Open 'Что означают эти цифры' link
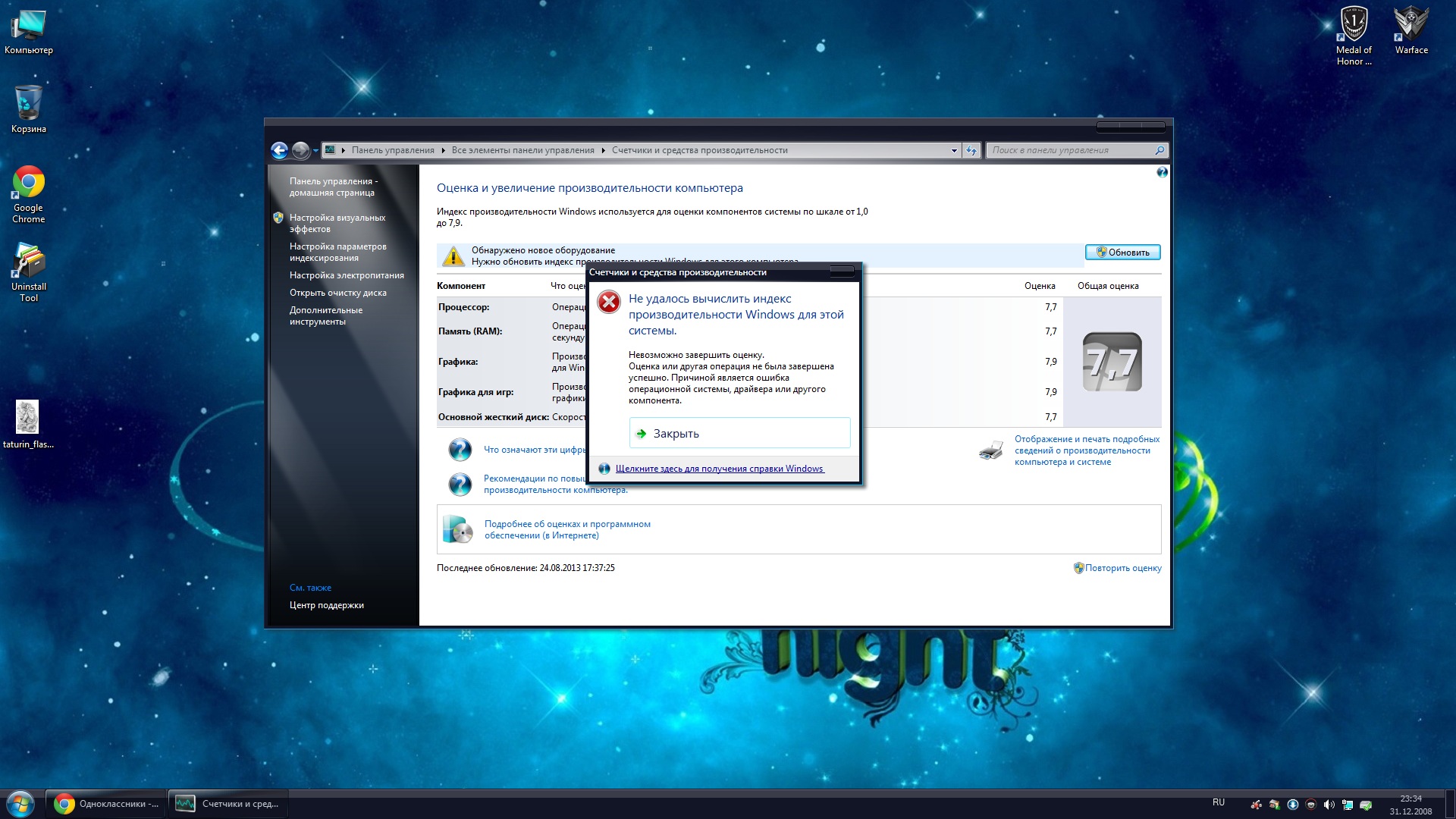 [x=535, y=450]
